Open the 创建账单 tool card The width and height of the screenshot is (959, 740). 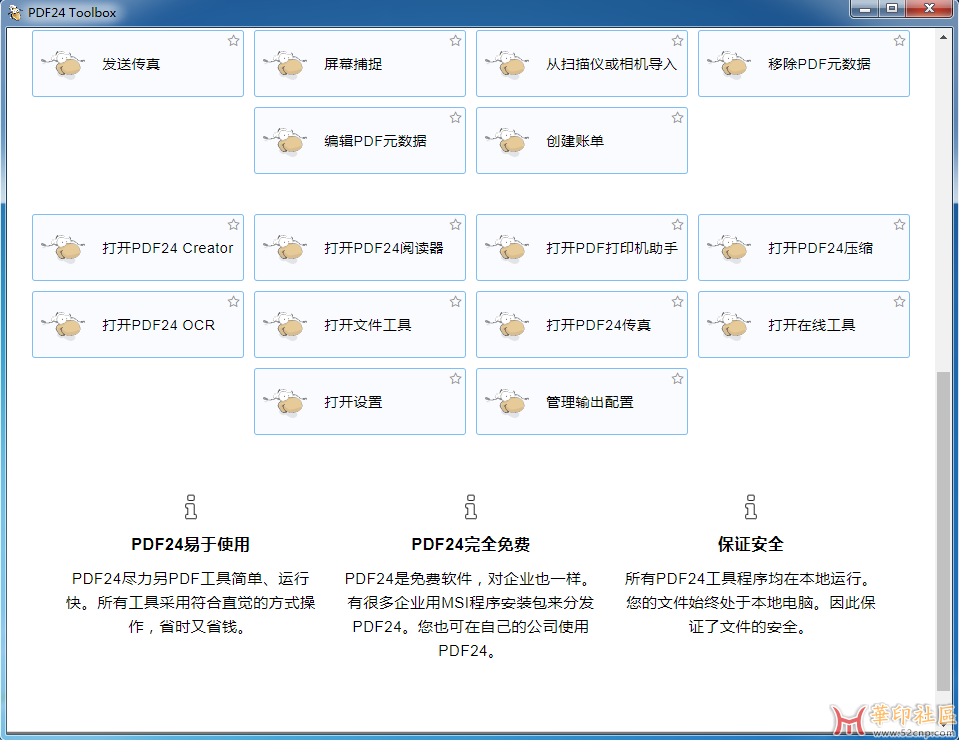tap(582, 141)
